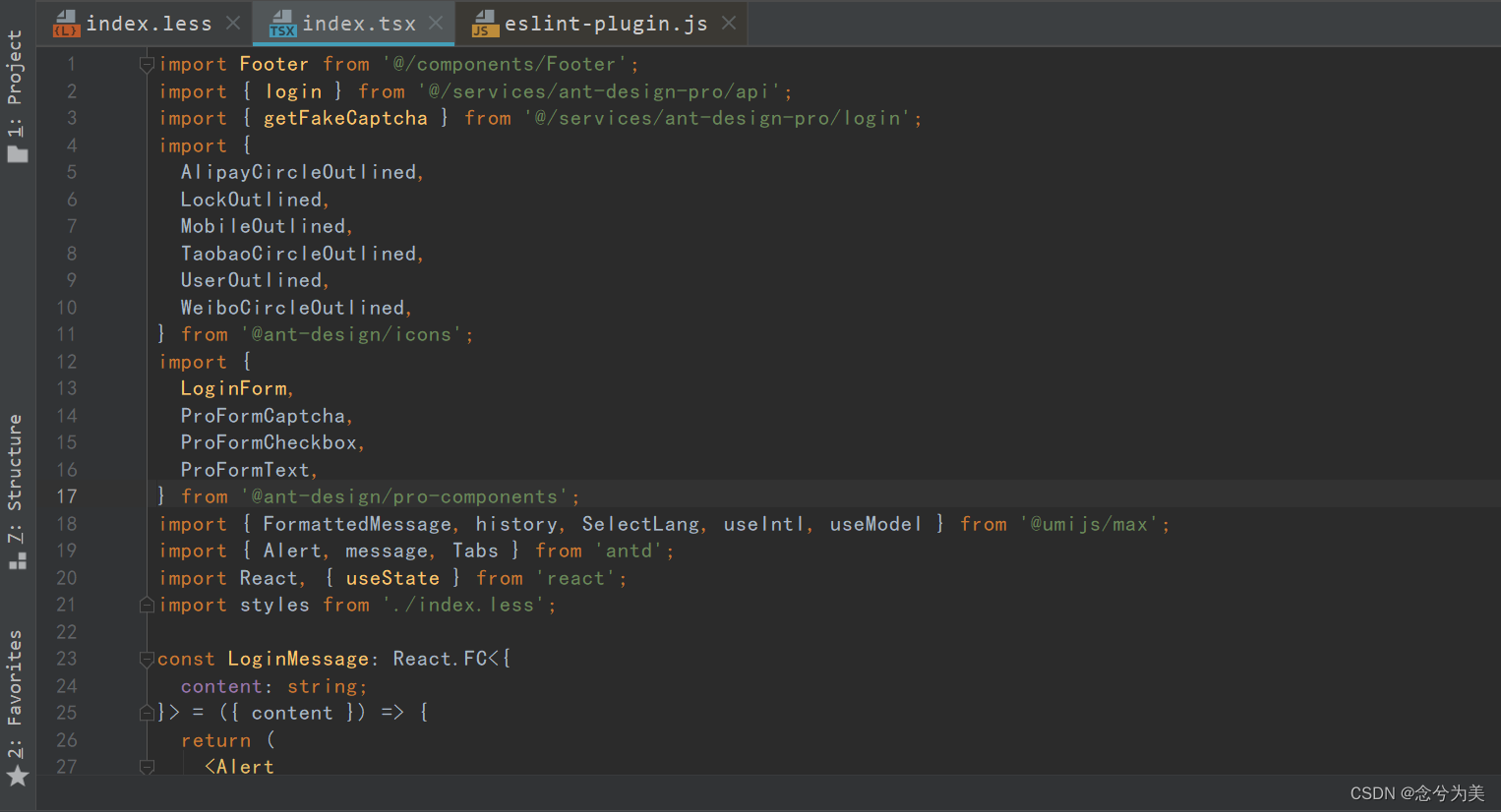Collapse the import fold marker at line 21

pos(147,605)
